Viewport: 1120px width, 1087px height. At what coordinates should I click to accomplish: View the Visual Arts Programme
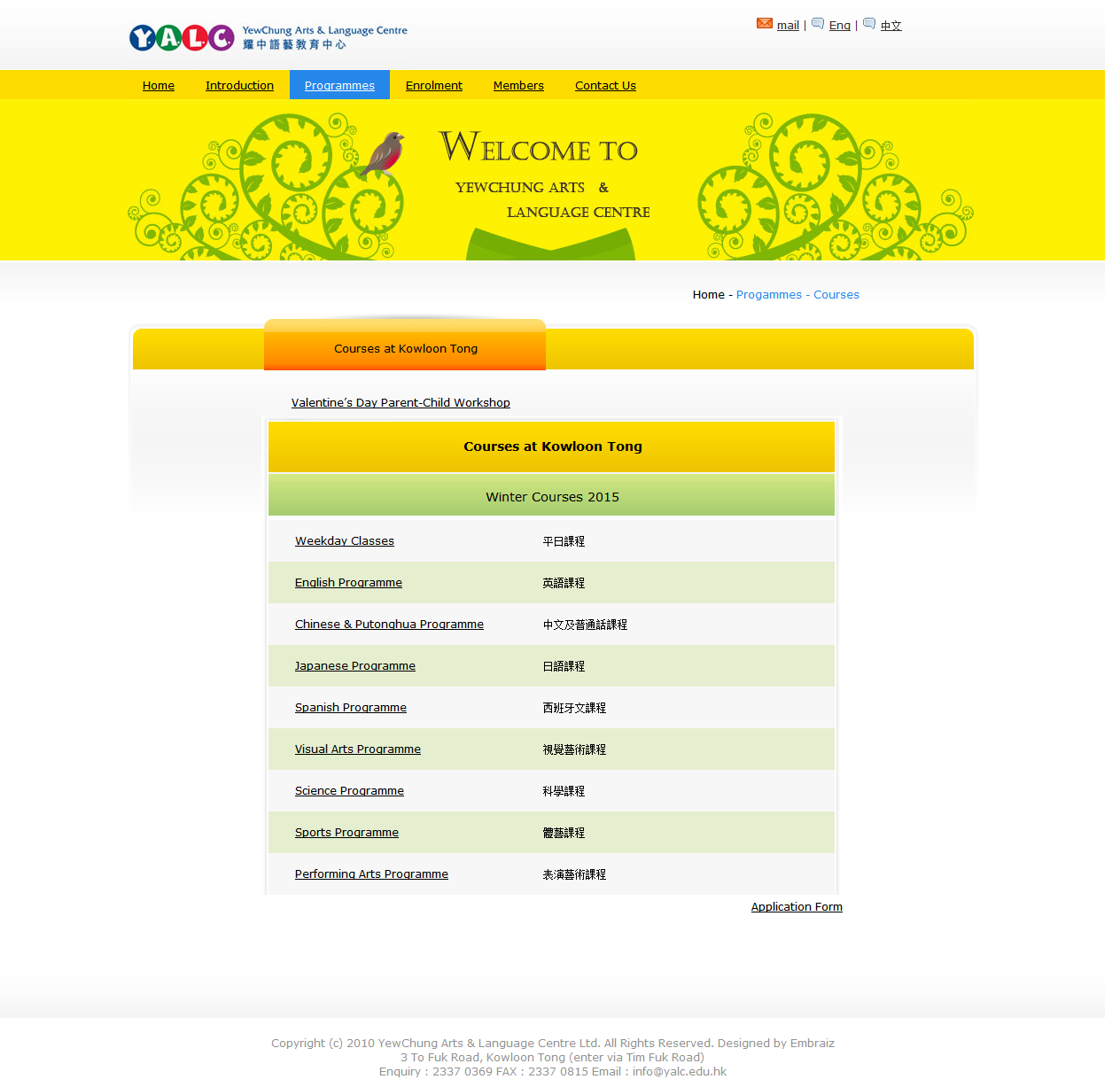coord(357,749)
